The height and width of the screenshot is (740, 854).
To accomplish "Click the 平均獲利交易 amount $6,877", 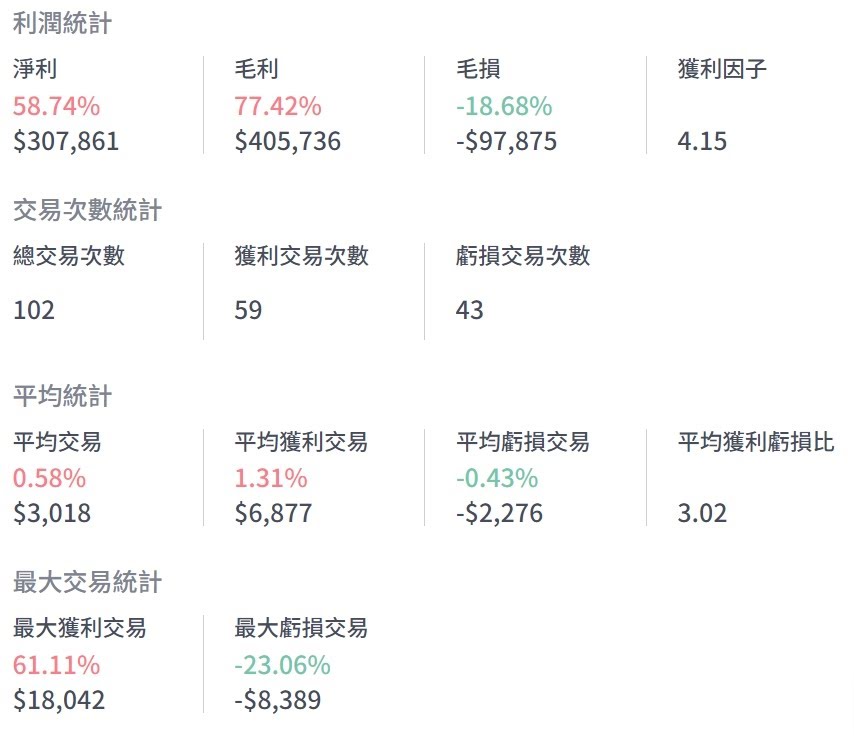I will 273,514.
